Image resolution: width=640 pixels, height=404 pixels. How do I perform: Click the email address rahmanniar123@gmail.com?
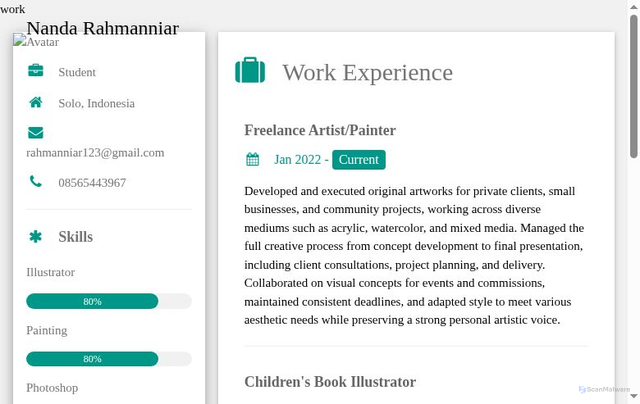(95, 152)
